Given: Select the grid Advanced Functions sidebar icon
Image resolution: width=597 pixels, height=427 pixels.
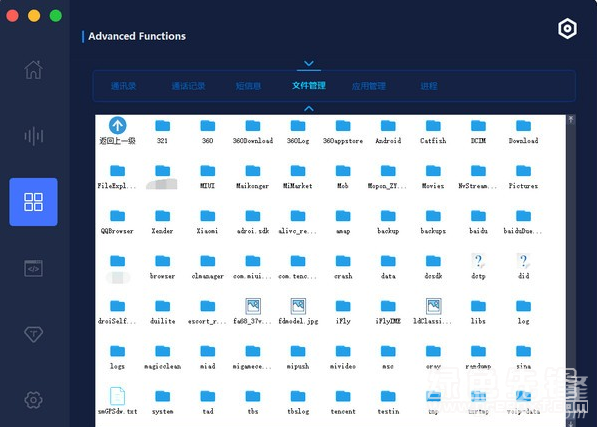Looking at the screenshot, I should [34, 202].
